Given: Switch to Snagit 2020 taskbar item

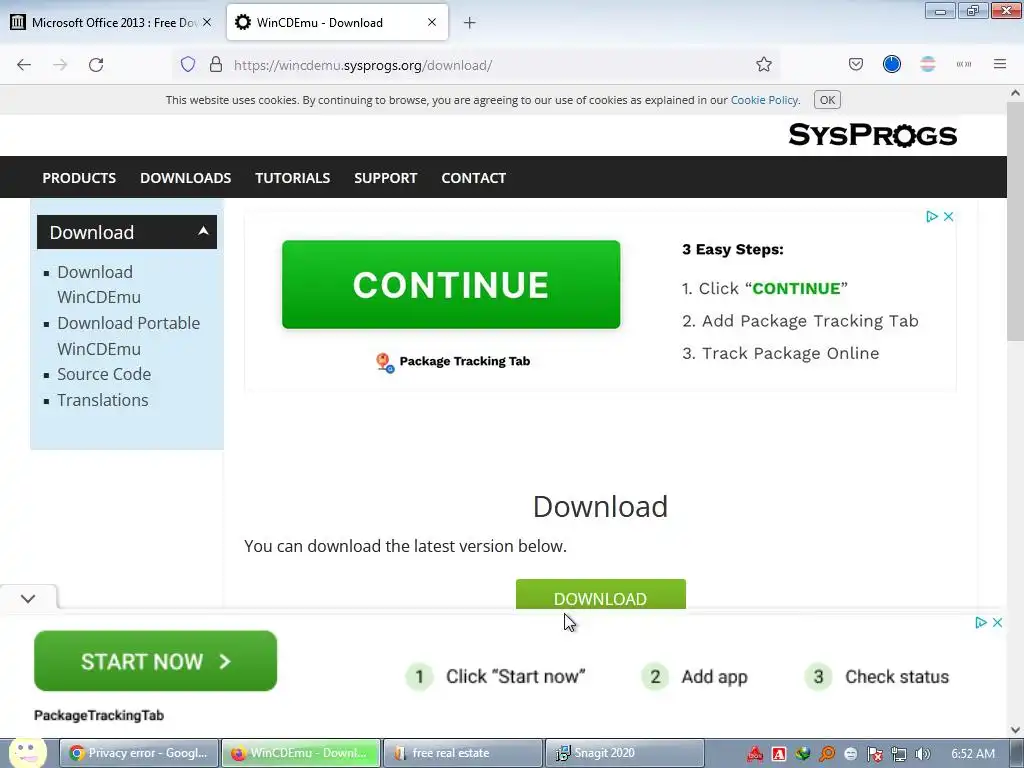Looking at the screenshot, I should pos(624,753).
